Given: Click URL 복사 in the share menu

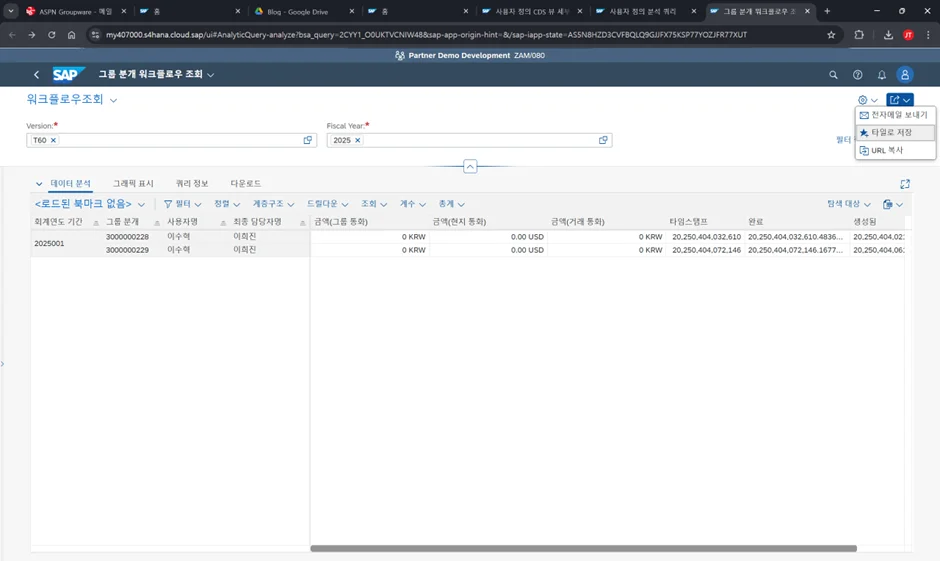Looking at the screenshot, I should point(886,150).
